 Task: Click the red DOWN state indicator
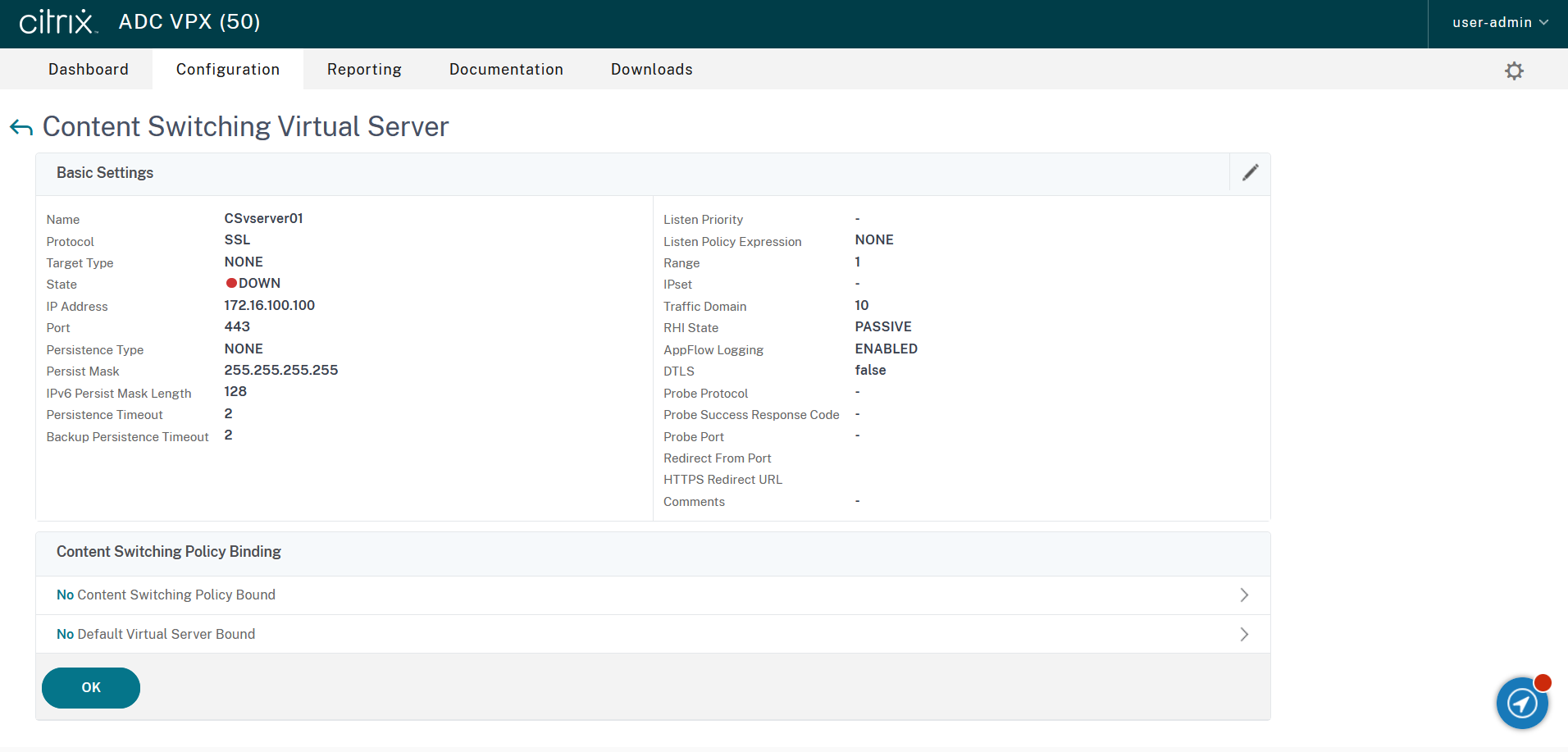(231, 284)
